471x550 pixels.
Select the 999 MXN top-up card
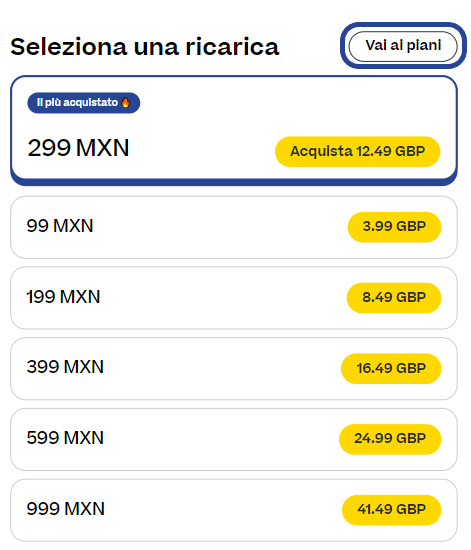(x=234, y=510)
